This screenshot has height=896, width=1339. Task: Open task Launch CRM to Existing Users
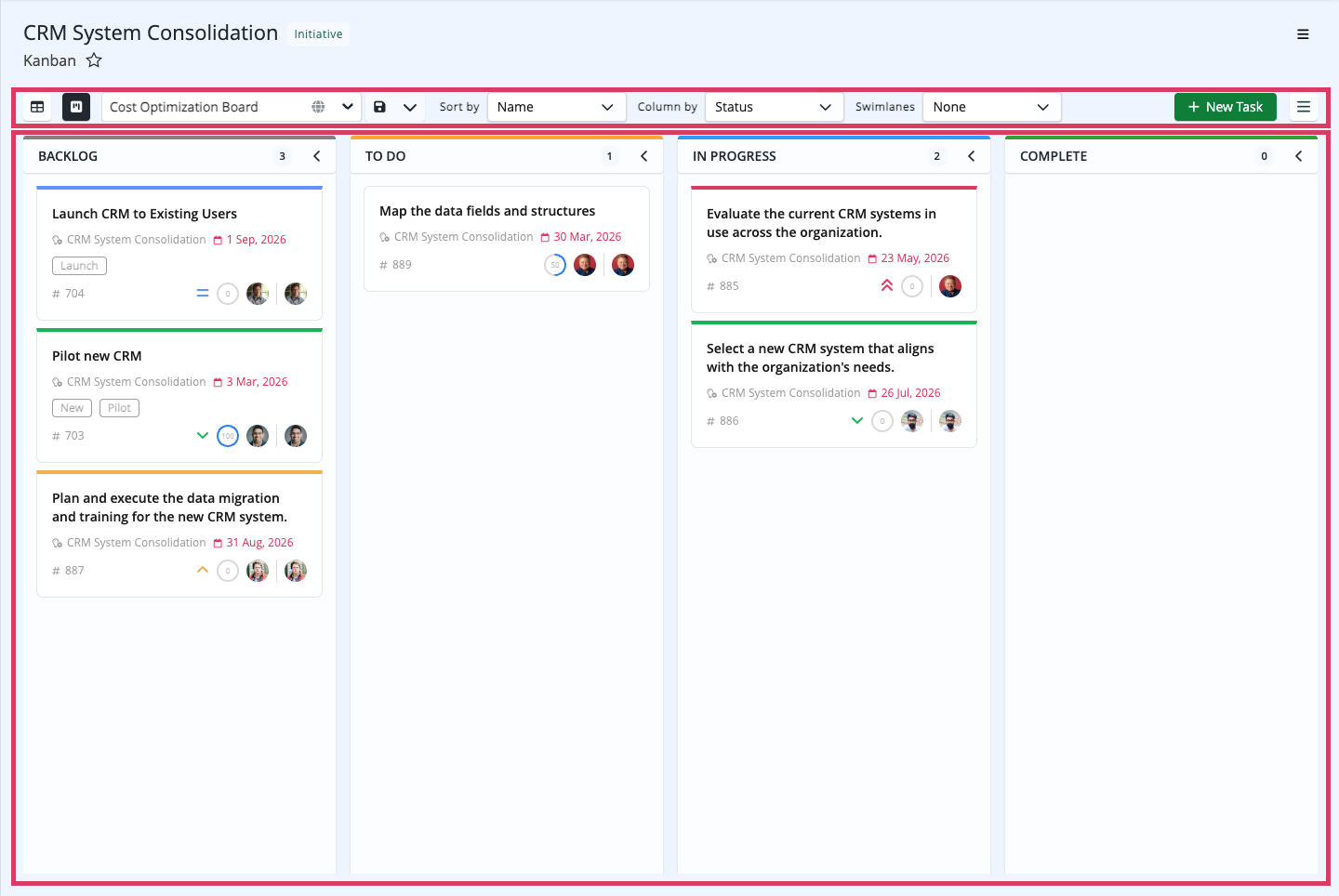144,214
